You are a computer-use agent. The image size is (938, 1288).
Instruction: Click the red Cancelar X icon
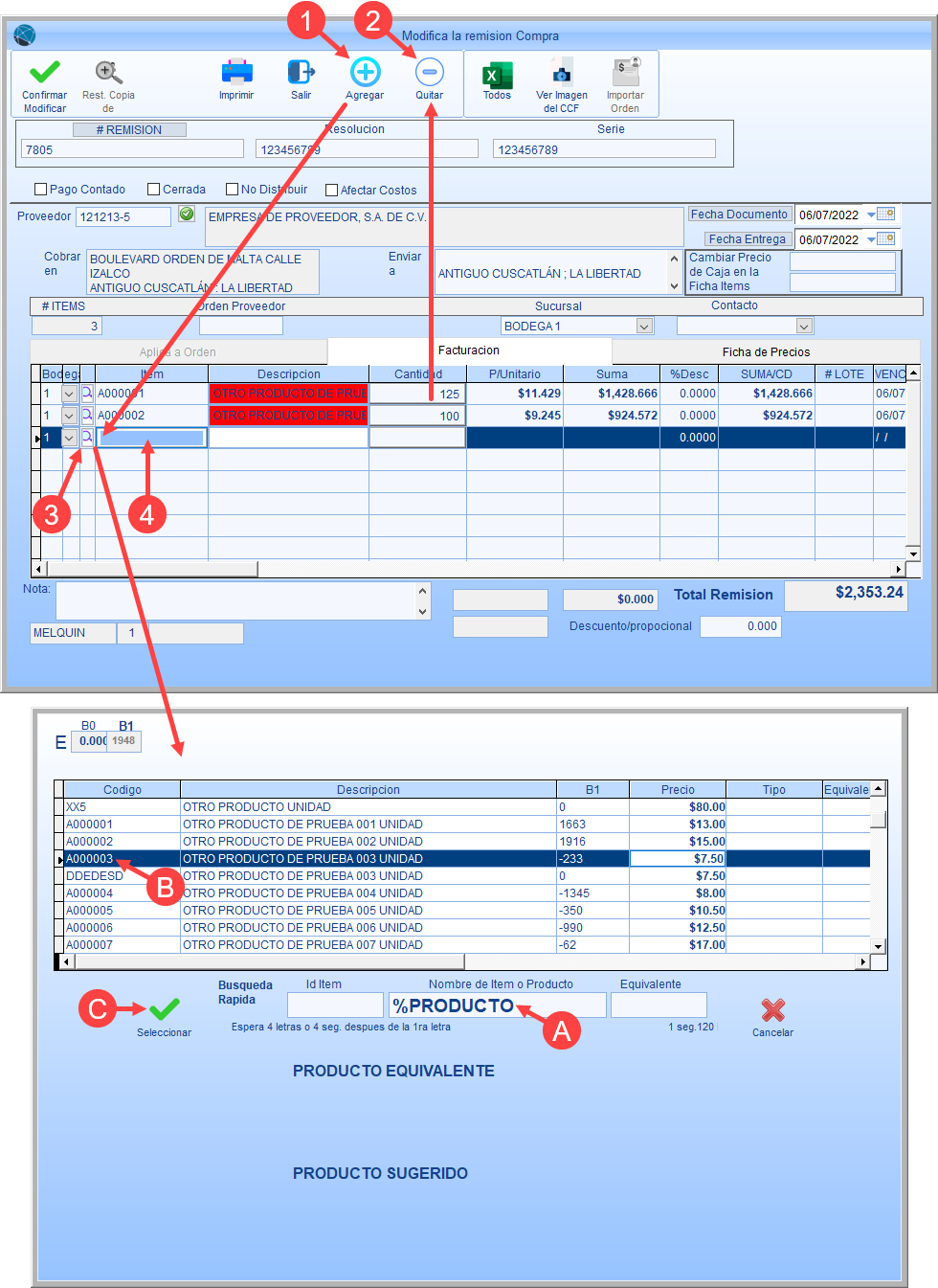772,1009
